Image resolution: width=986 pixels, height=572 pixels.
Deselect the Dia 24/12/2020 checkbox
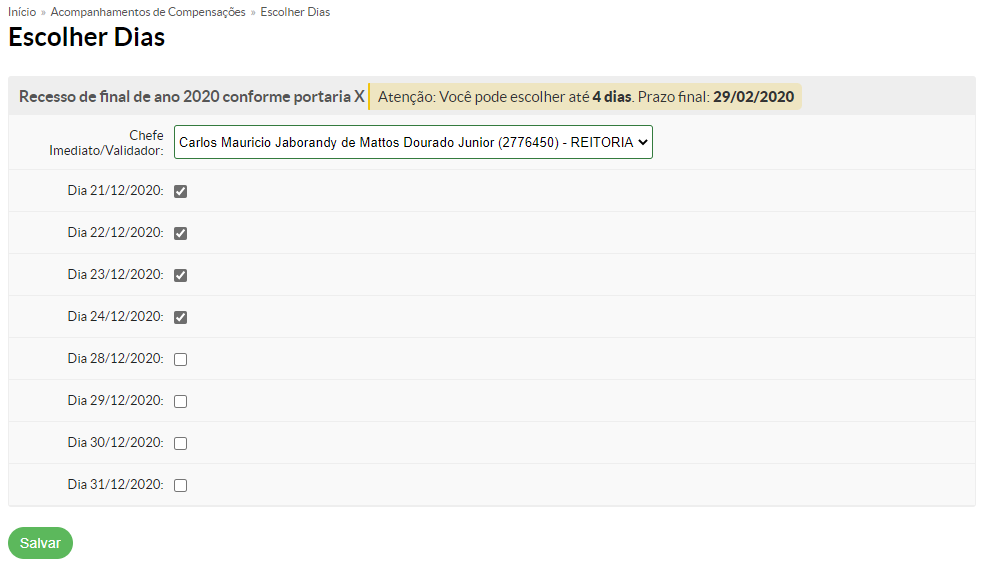180,317
